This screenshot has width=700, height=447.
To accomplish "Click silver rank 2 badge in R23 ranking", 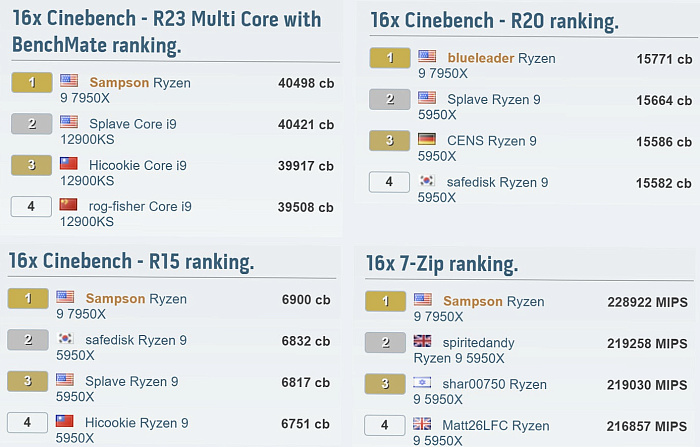I will (32, 124).
